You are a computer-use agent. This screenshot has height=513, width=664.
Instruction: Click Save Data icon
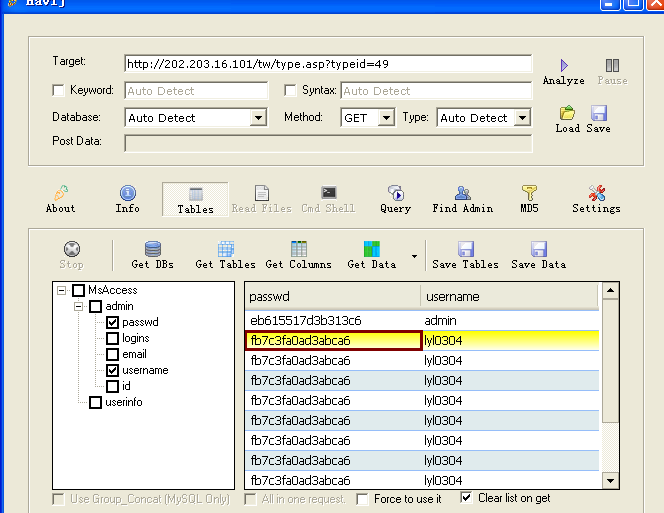(x=539, y=249)
